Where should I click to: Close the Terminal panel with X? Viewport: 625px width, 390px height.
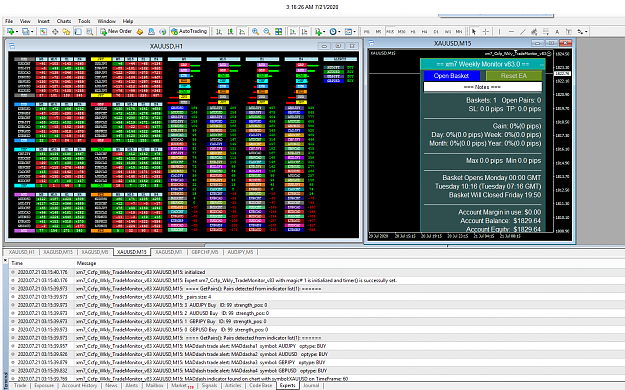click(5, 260)
